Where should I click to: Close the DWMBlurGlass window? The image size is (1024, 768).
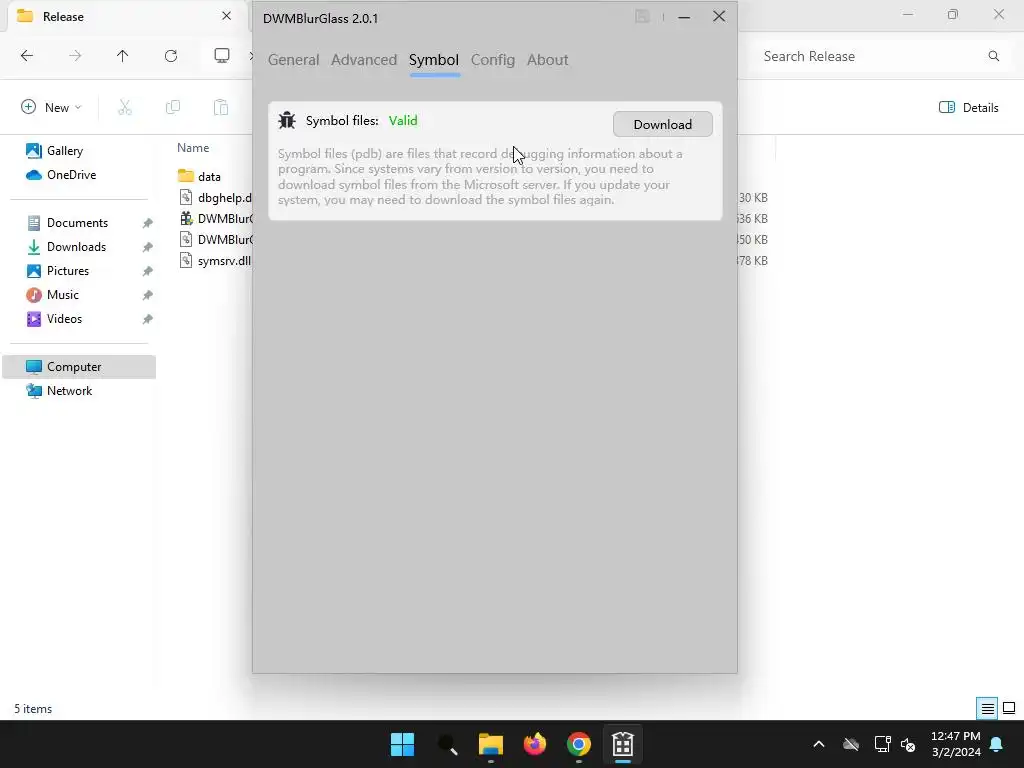click(719, 16)
